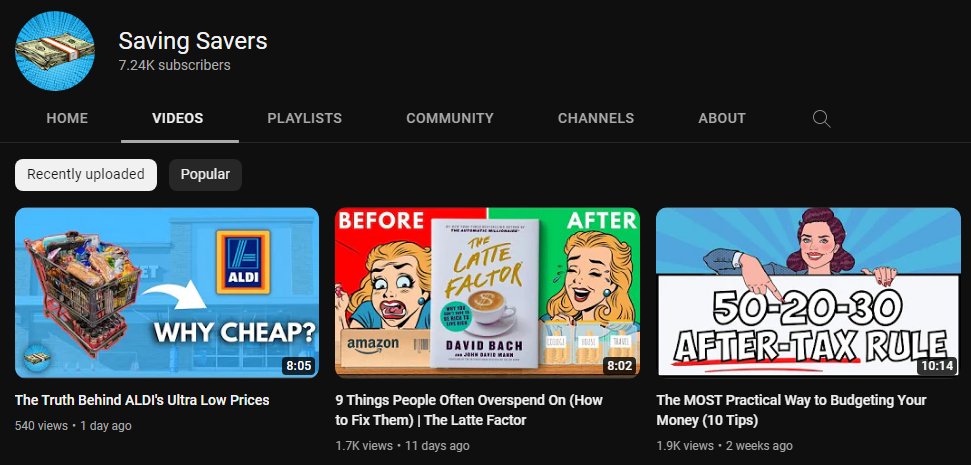Screen dimensions: 971x465
Task: Click the '540 views • 1 day ago' text
Action: [x=73, y=426]
